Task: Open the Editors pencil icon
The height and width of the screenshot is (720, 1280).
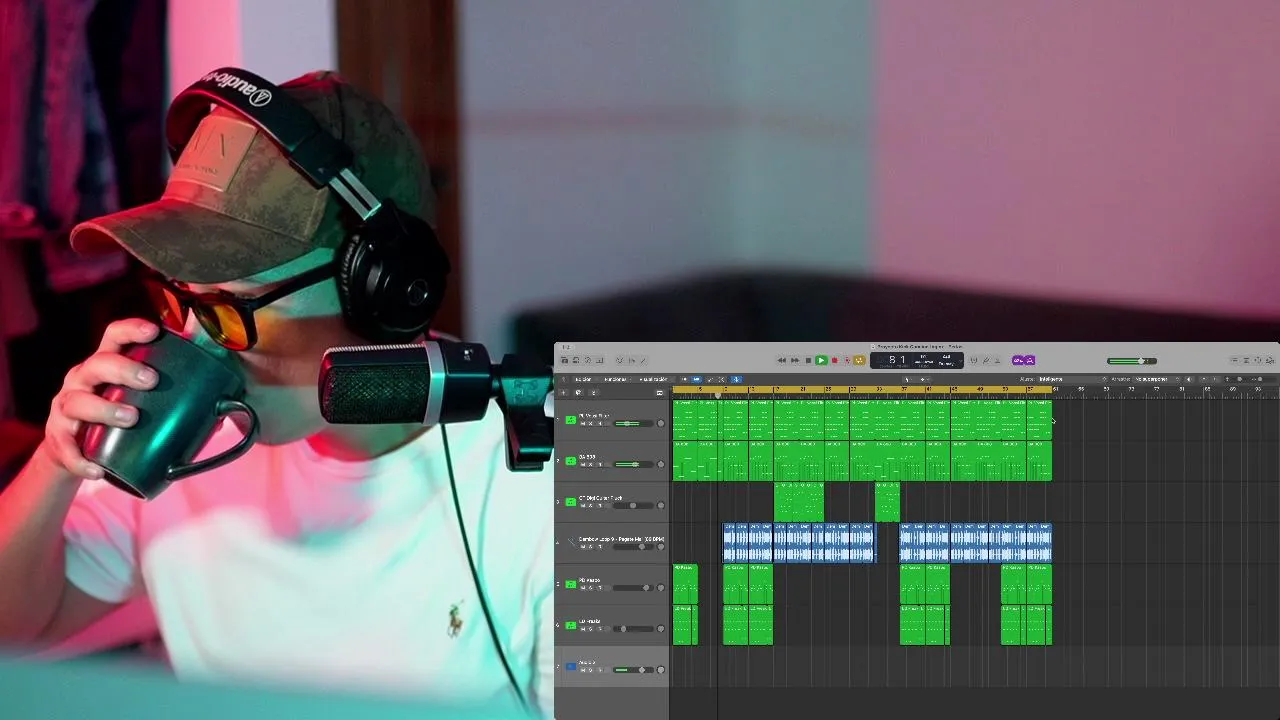Action: [x=643, y=360]
